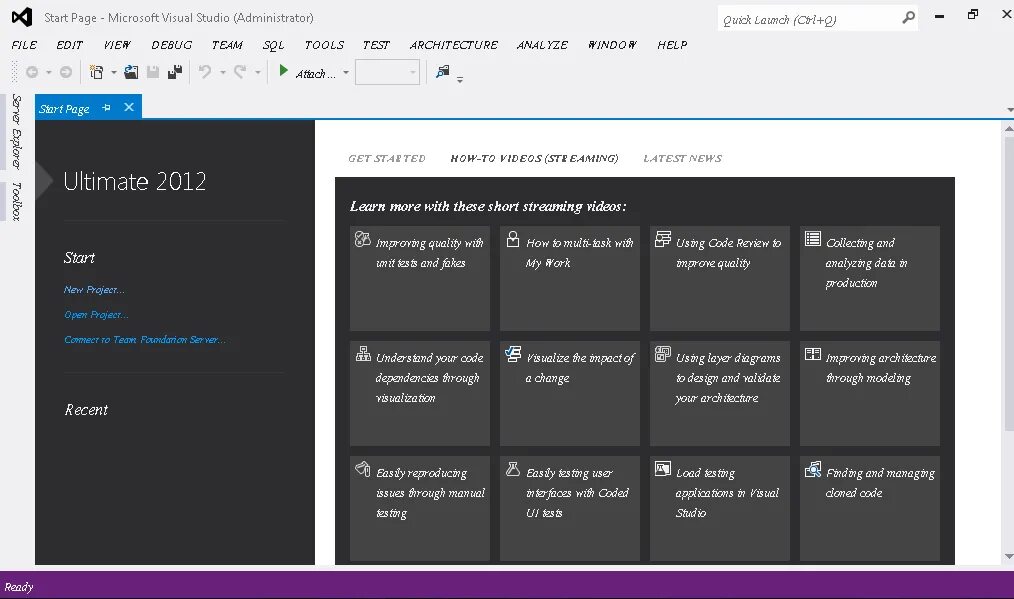Click the Undo toolbar icon
1014x599 pixels.
205,72
